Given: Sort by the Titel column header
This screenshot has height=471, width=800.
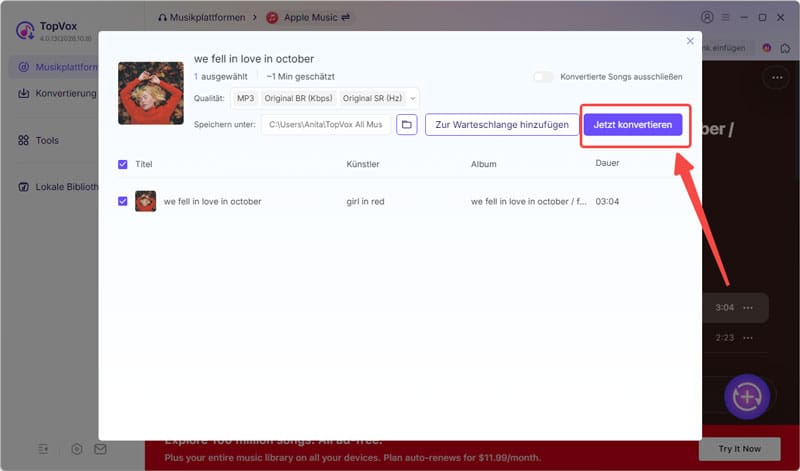Looking at the screenshot, I should pos(144,164).
